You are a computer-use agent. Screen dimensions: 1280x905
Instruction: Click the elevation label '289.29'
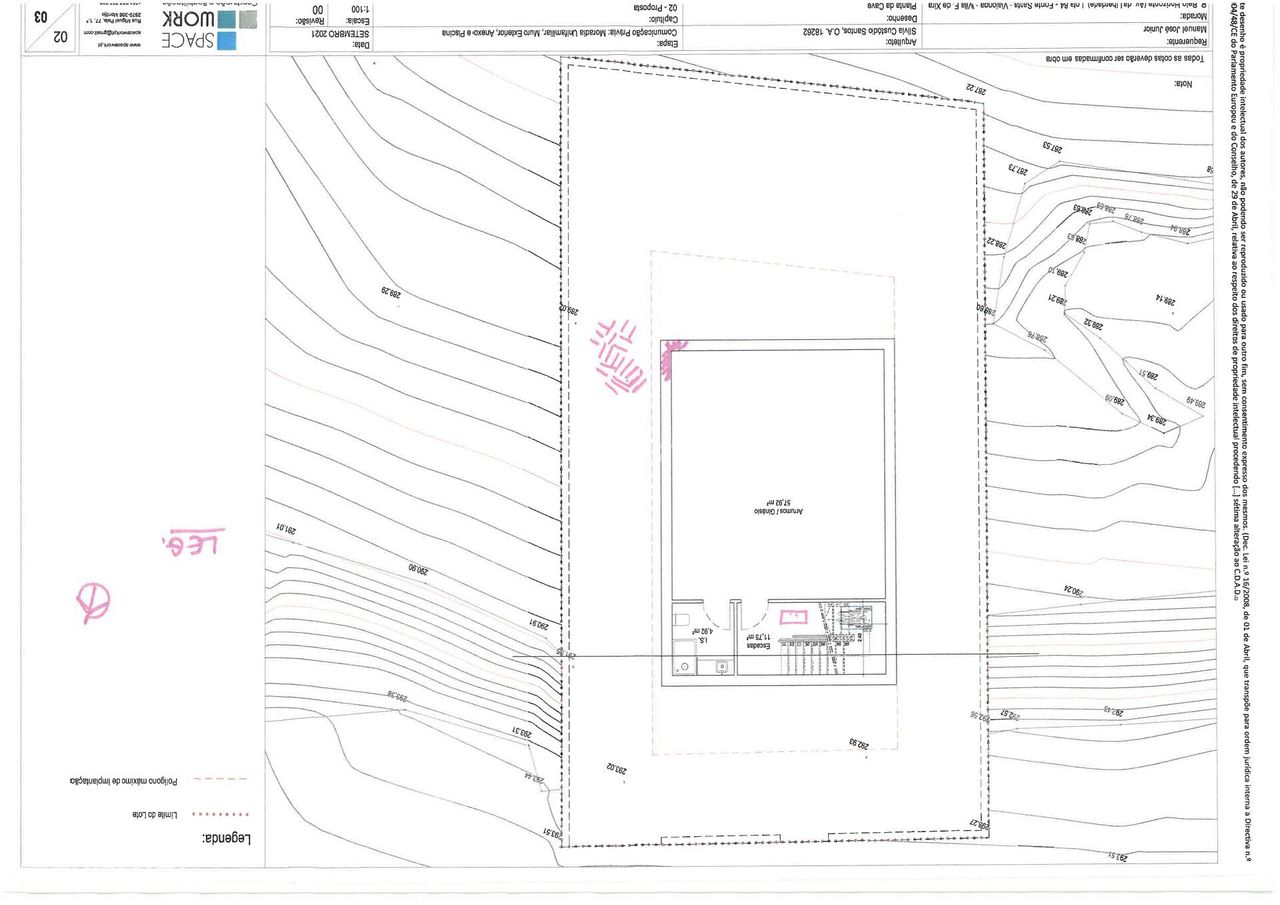389,293
